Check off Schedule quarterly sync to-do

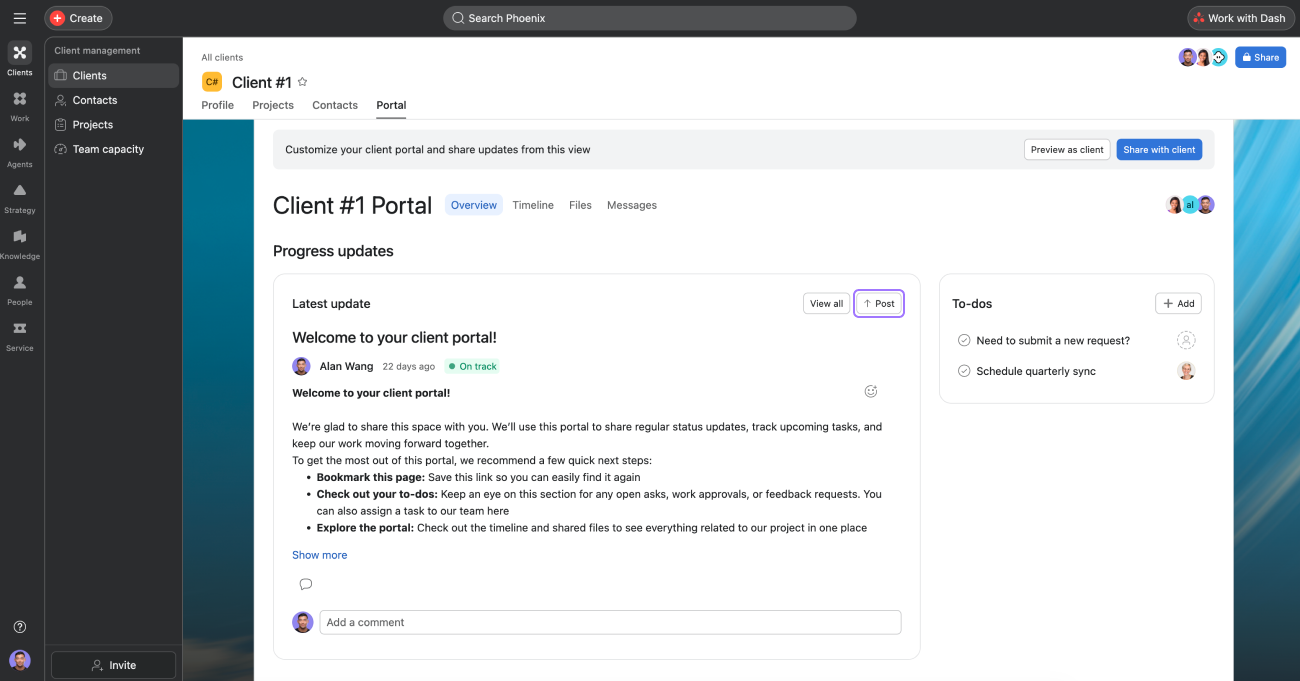[x=964, y=371]
